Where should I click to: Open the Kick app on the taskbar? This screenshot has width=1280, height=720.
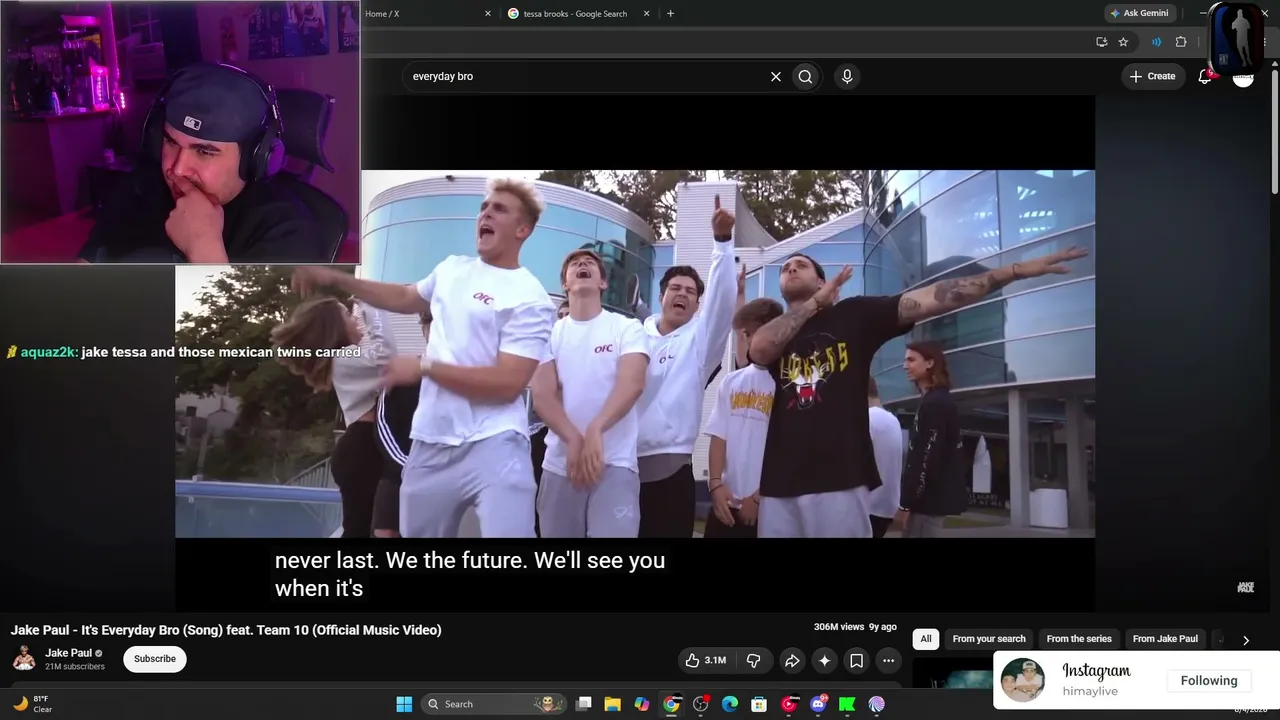point(847,704)
